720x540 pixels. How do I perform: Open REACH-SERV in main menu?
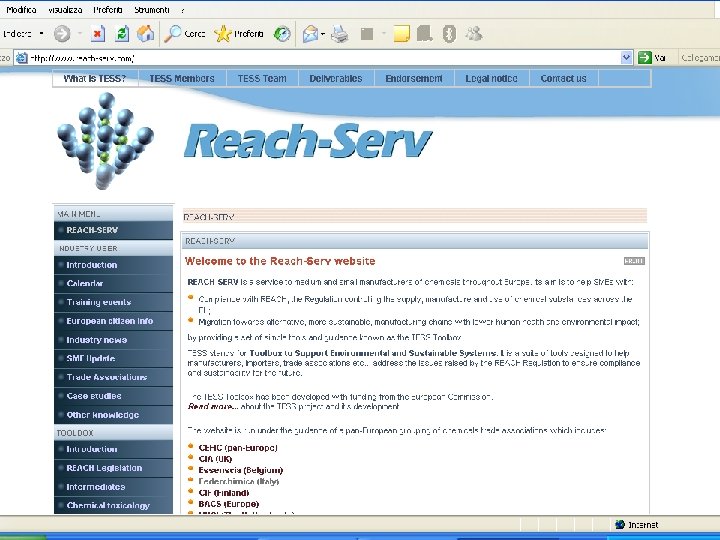113,230
